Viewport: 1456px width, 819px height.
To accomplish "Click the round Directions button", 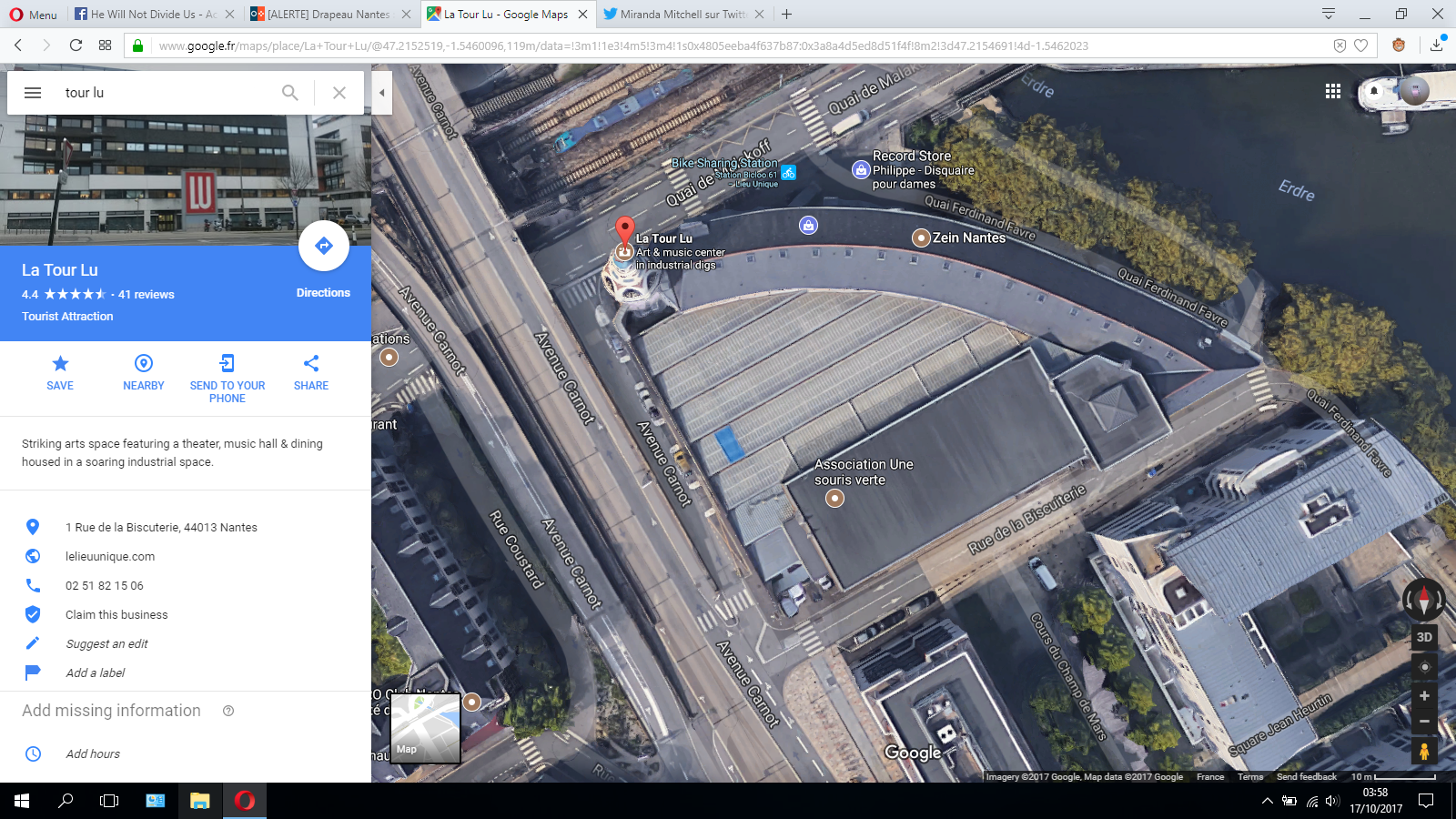I will [x=324, y=246].
